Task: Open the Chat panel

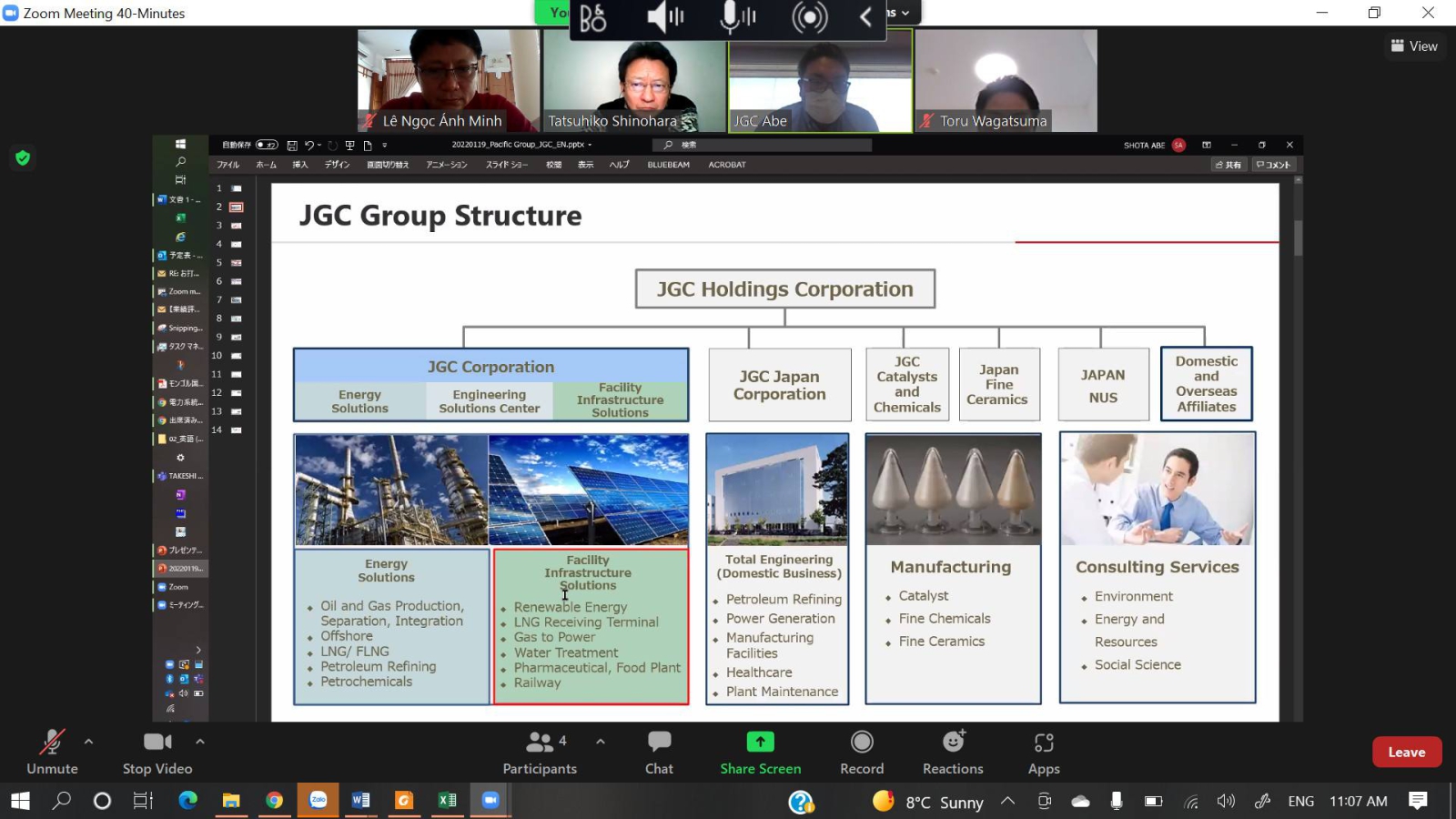Action: click(659, 743)
